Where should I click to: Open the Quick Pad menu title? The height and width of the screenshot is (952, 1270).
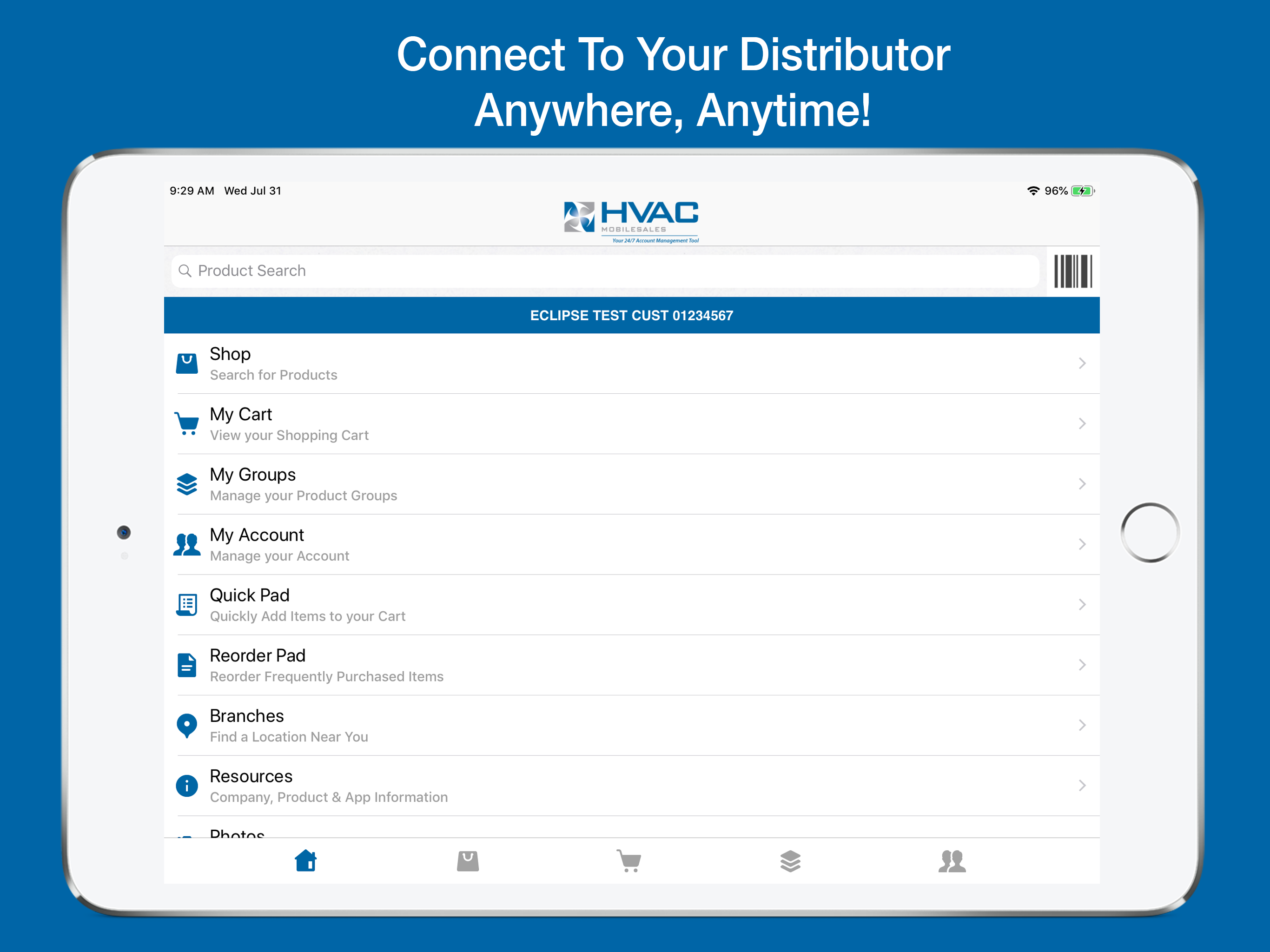pos(250,595)
